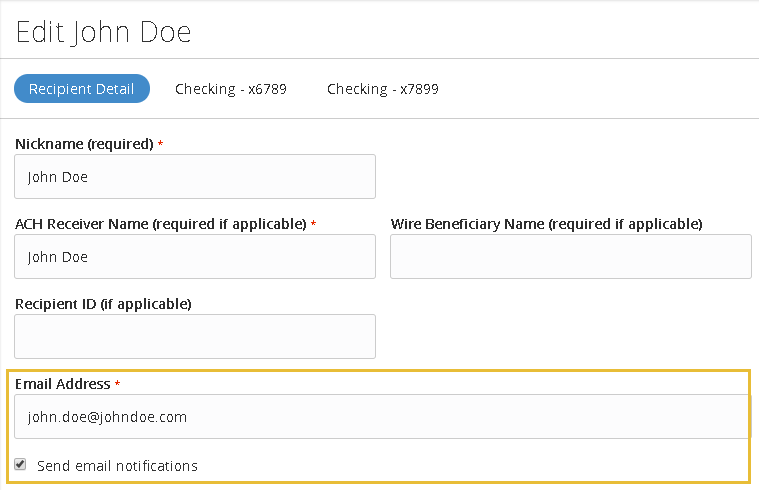Screen dimensions: 759x490
Task: Click the red asterisk after ACH Receiver Name
Action: [314, 225]
